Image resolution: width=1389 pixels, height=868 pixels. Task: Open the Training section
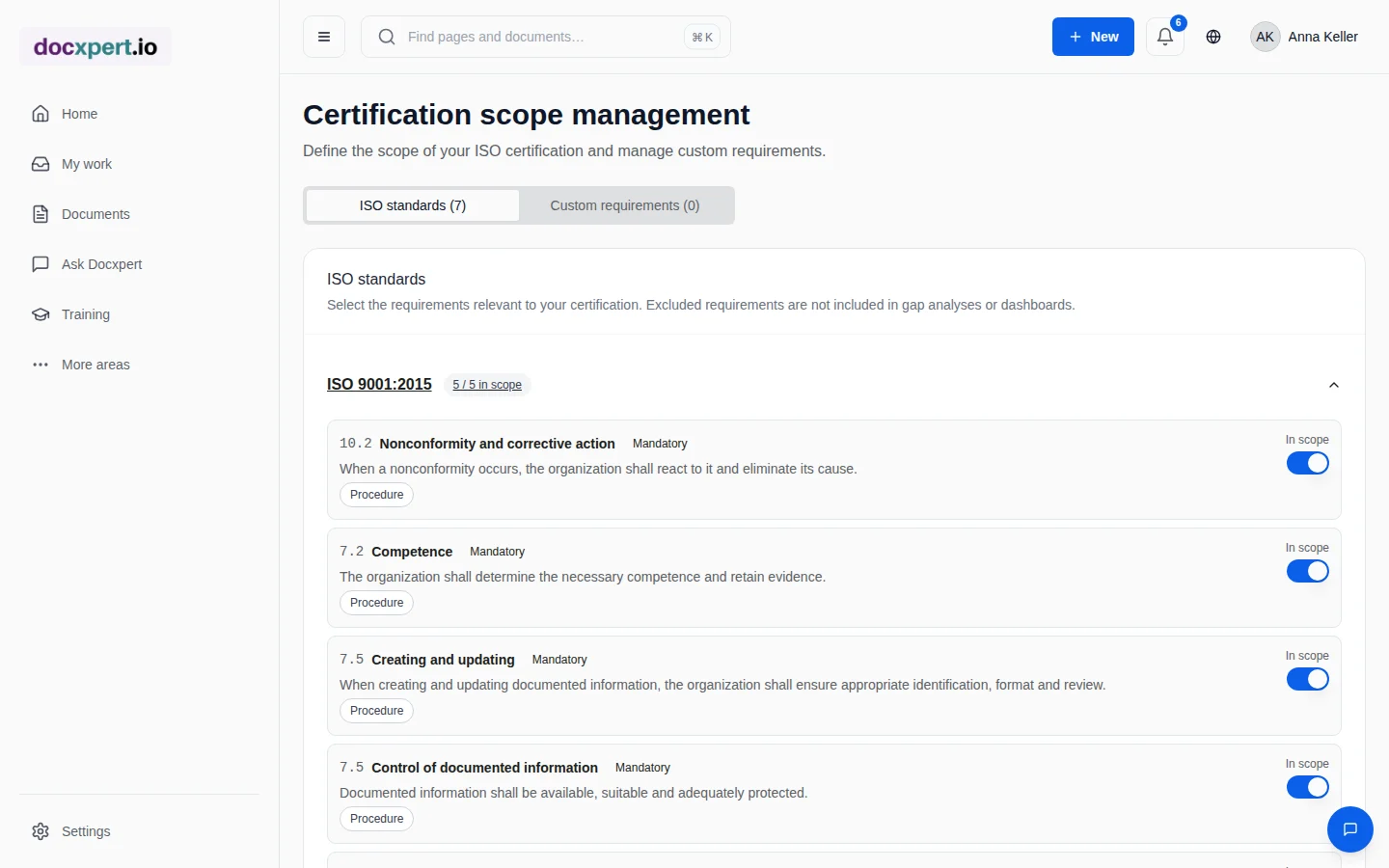coord(139,314)
